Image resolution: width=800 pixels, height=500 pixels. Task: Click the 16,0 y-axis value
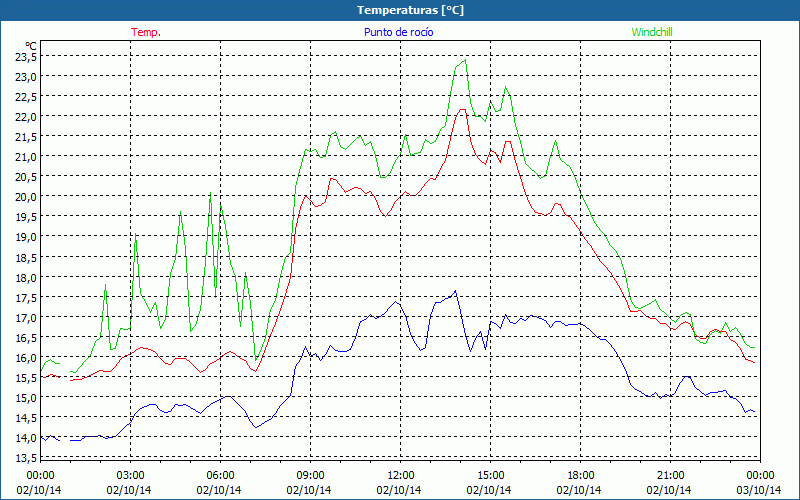26,358
